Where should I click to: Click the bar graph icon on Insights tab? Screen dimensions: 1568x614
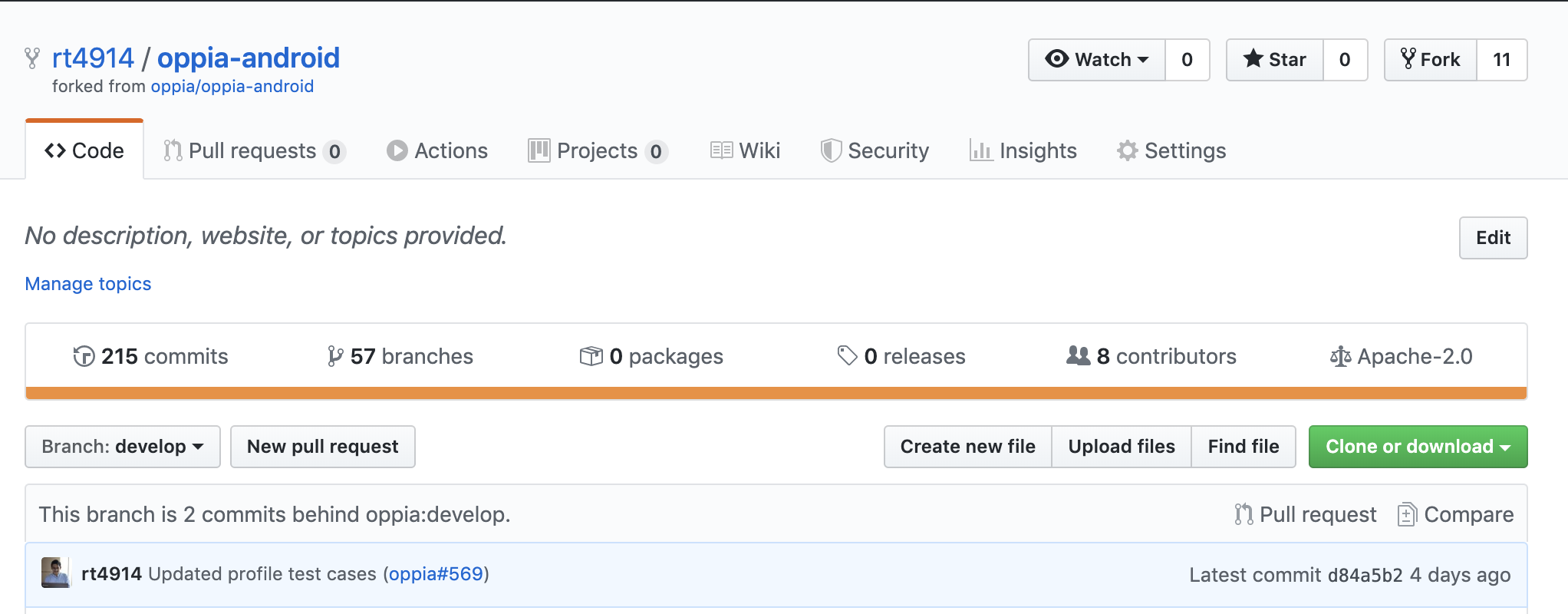(x=980, y=150)
